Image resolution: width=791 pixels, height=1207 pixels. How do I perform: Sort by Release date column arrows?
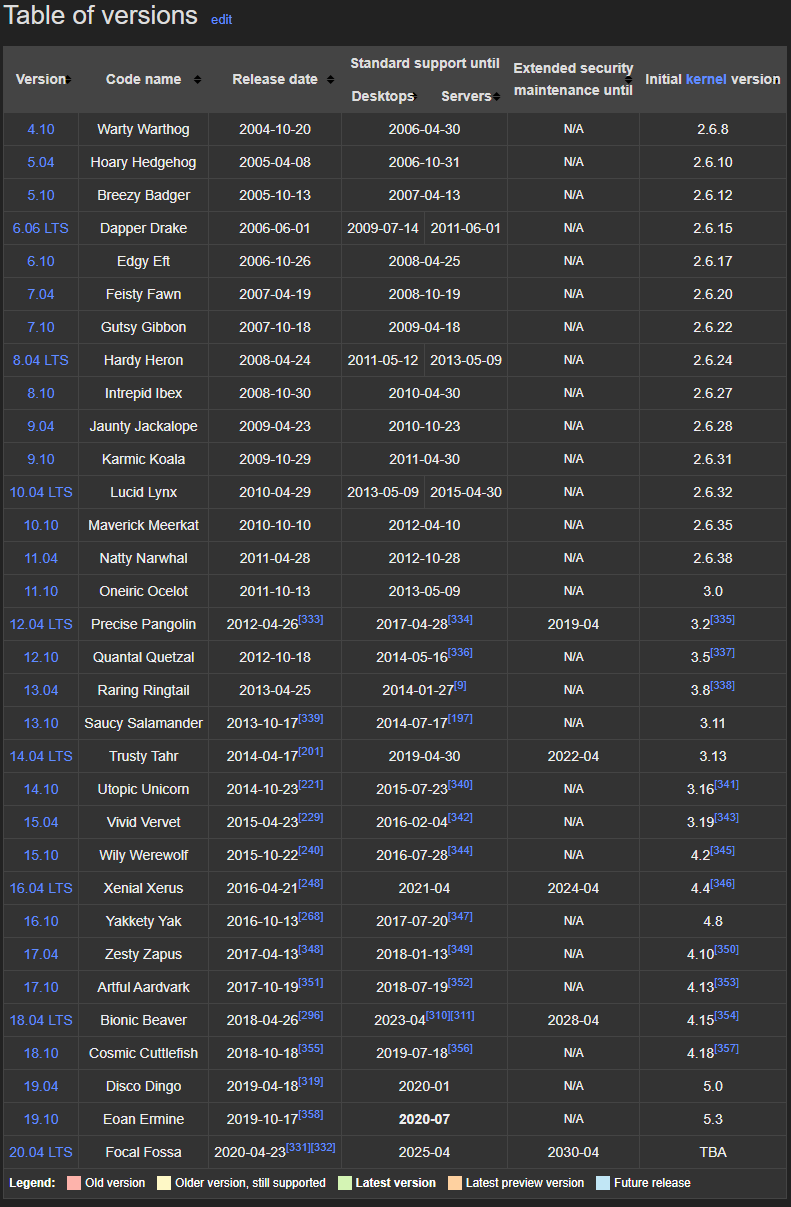pos(330,80)
